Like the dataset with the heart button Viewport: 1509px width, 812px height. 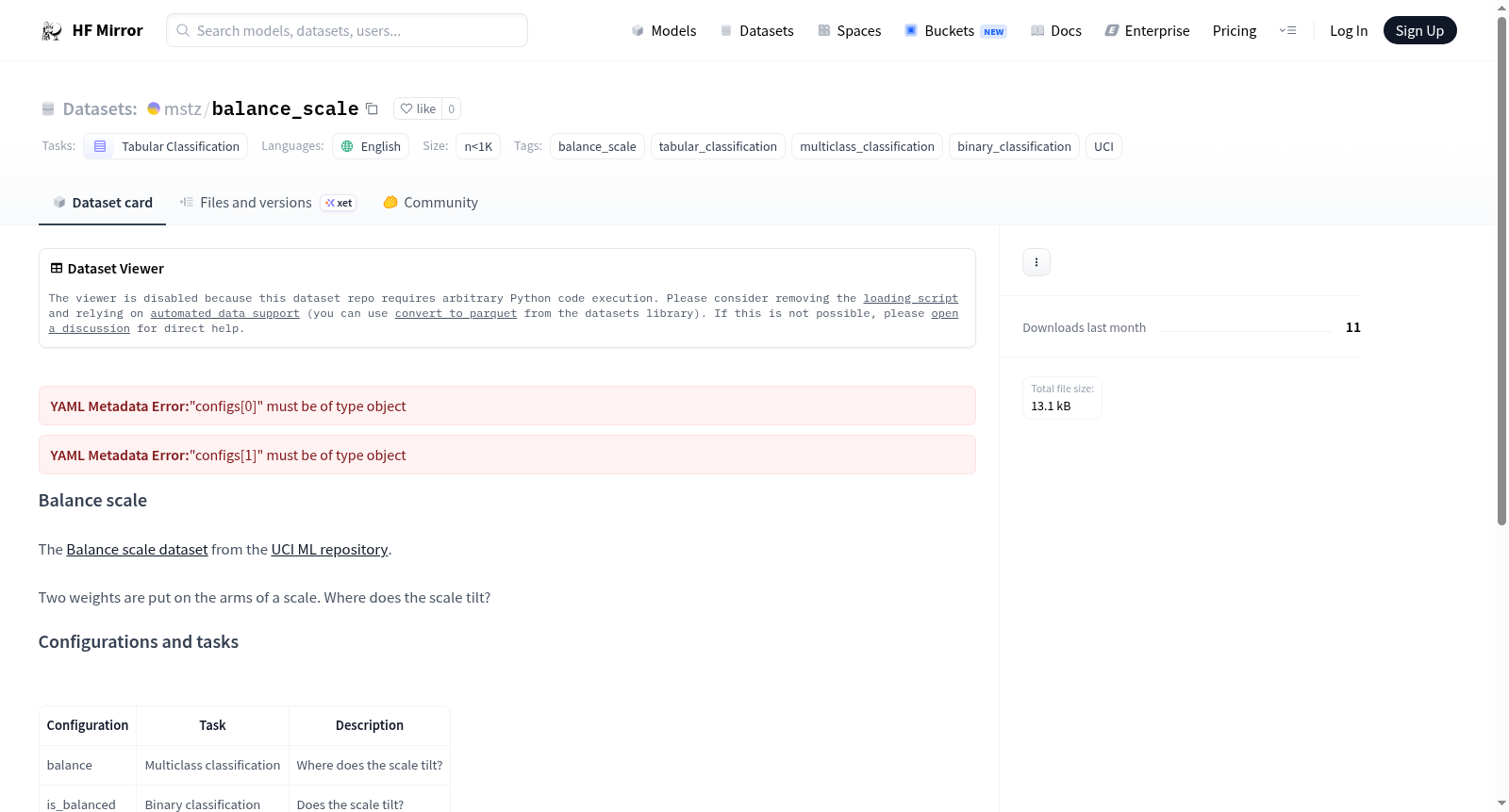tap(418, 108)
